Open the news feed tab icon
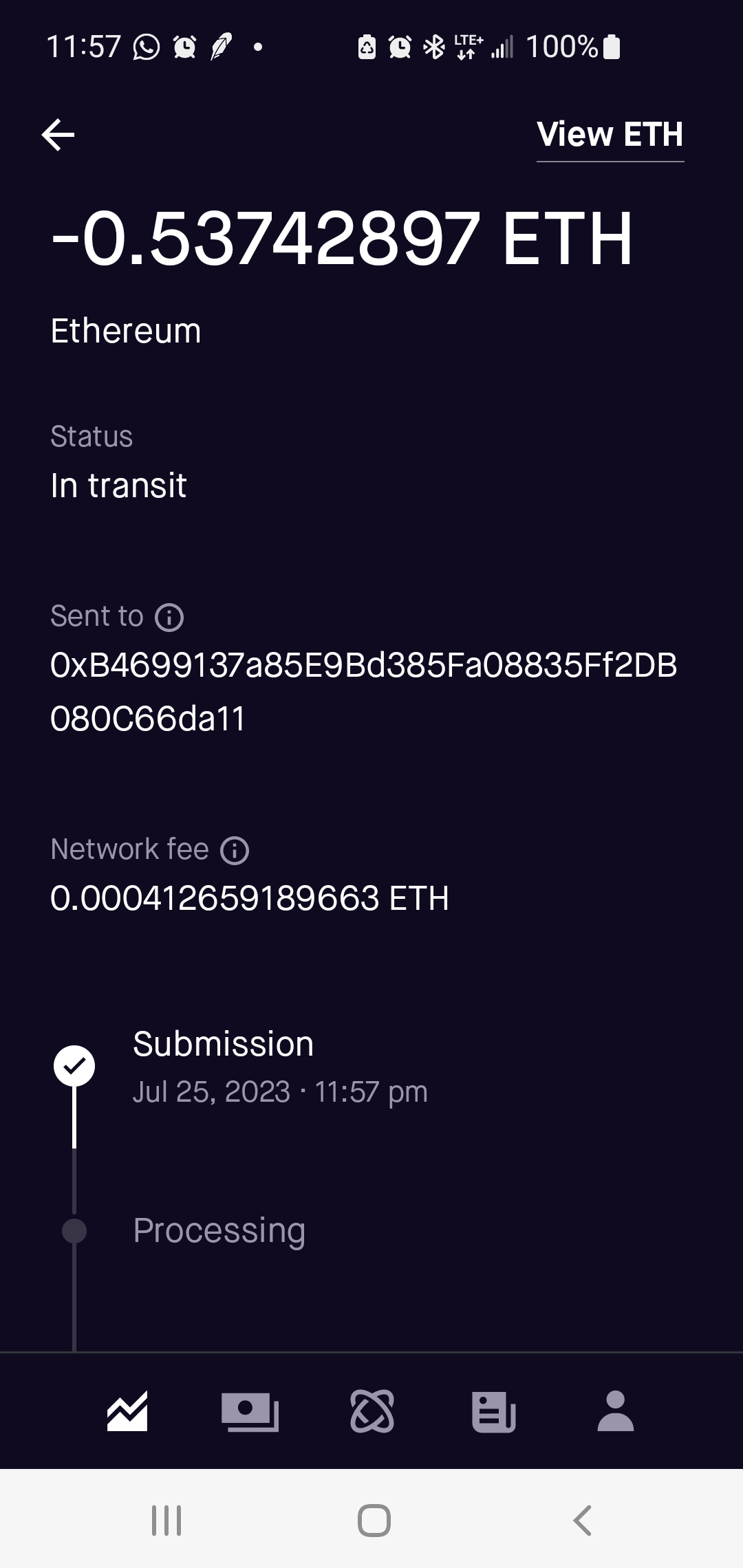Viewport: 743px width, 1568px height. [x=494, y=1411]
